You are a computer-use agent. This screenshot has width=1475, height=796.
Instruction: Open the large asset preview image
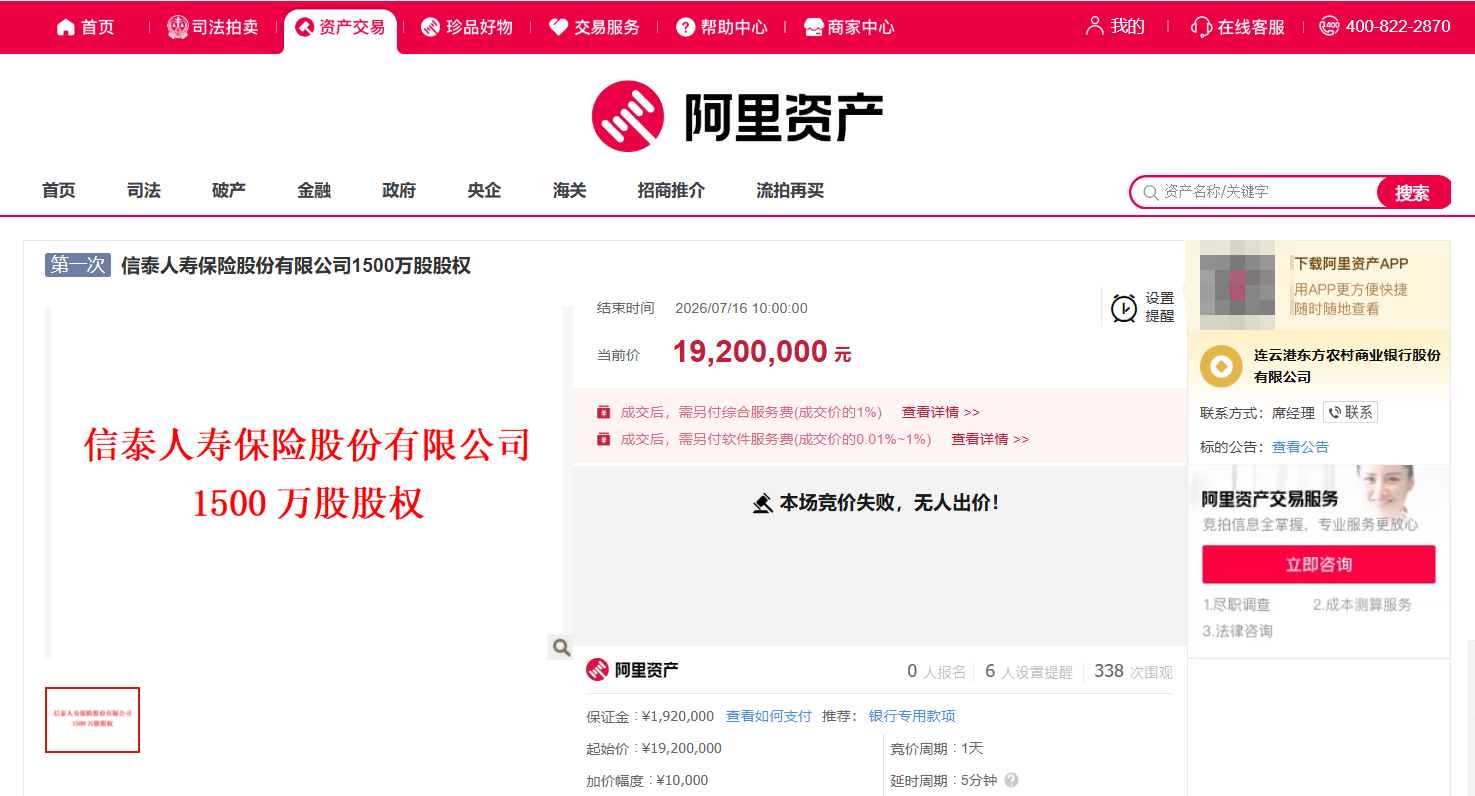pos(305,483)
